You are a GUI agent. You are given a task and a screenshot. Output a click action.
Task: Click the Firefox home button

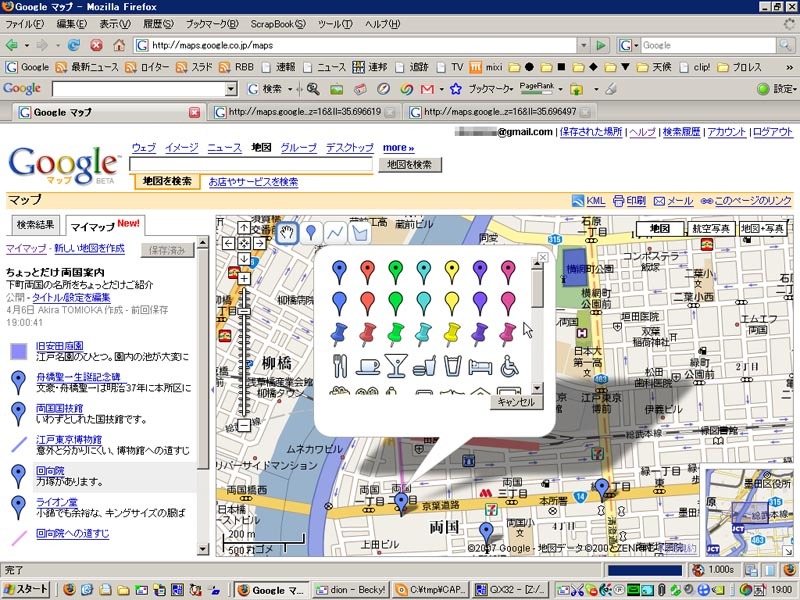click(119, 45)
